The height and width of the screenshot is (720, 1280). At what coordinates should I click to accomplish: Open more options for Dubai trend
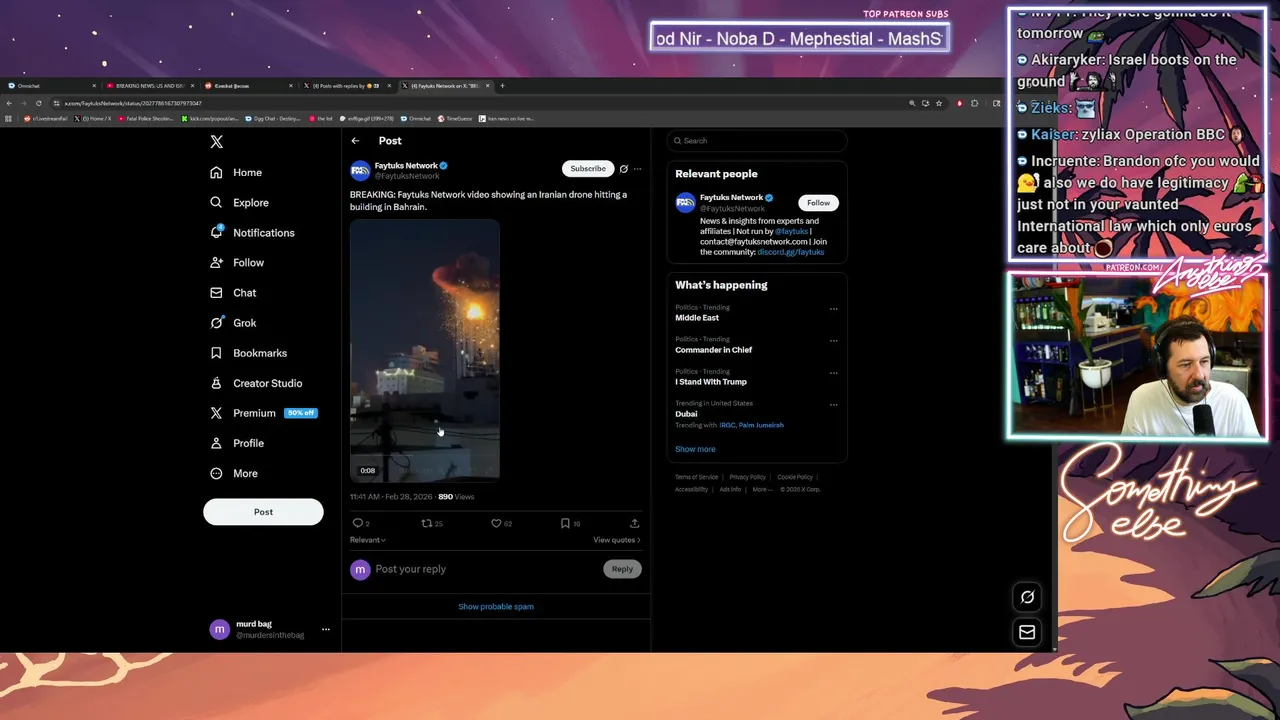tap(833, 405)
